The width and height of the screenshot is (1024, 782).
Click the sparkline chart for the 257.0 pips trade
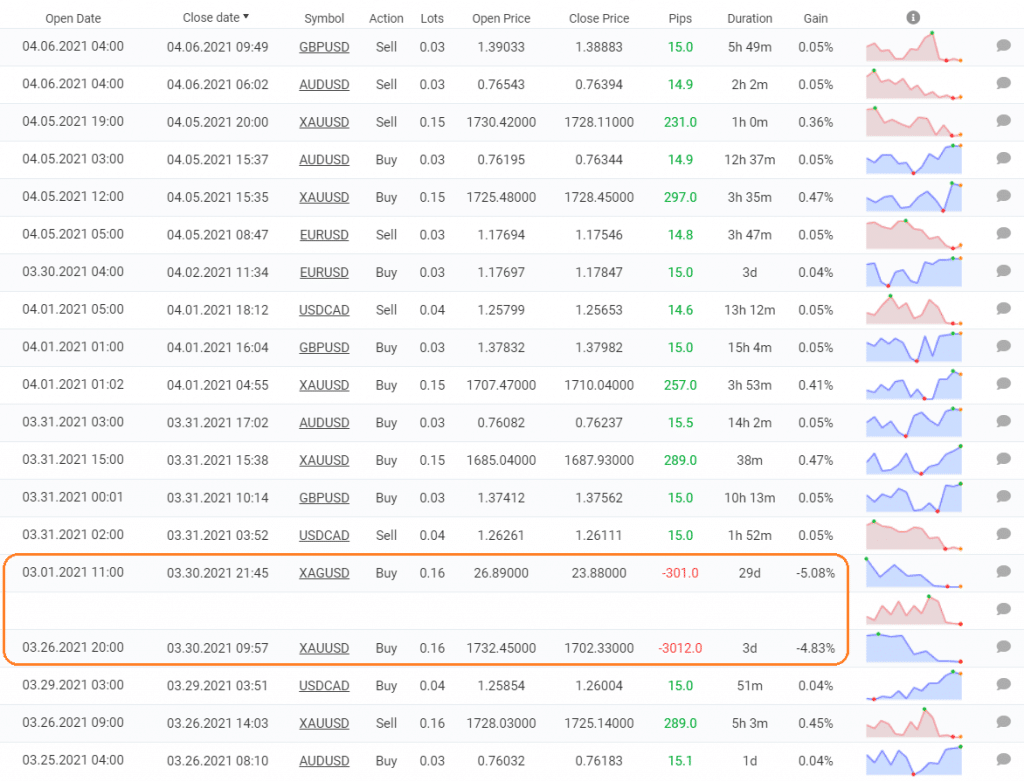[x=914, y=385]
